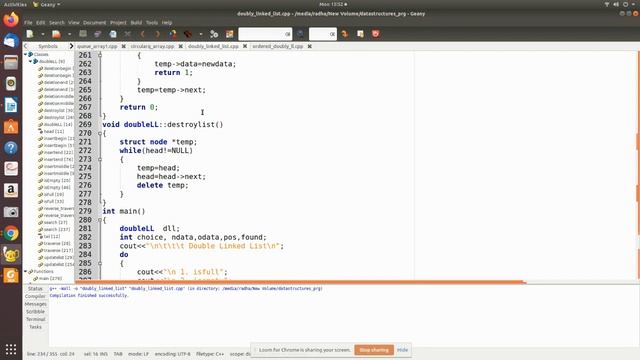Build the current file

188,34
